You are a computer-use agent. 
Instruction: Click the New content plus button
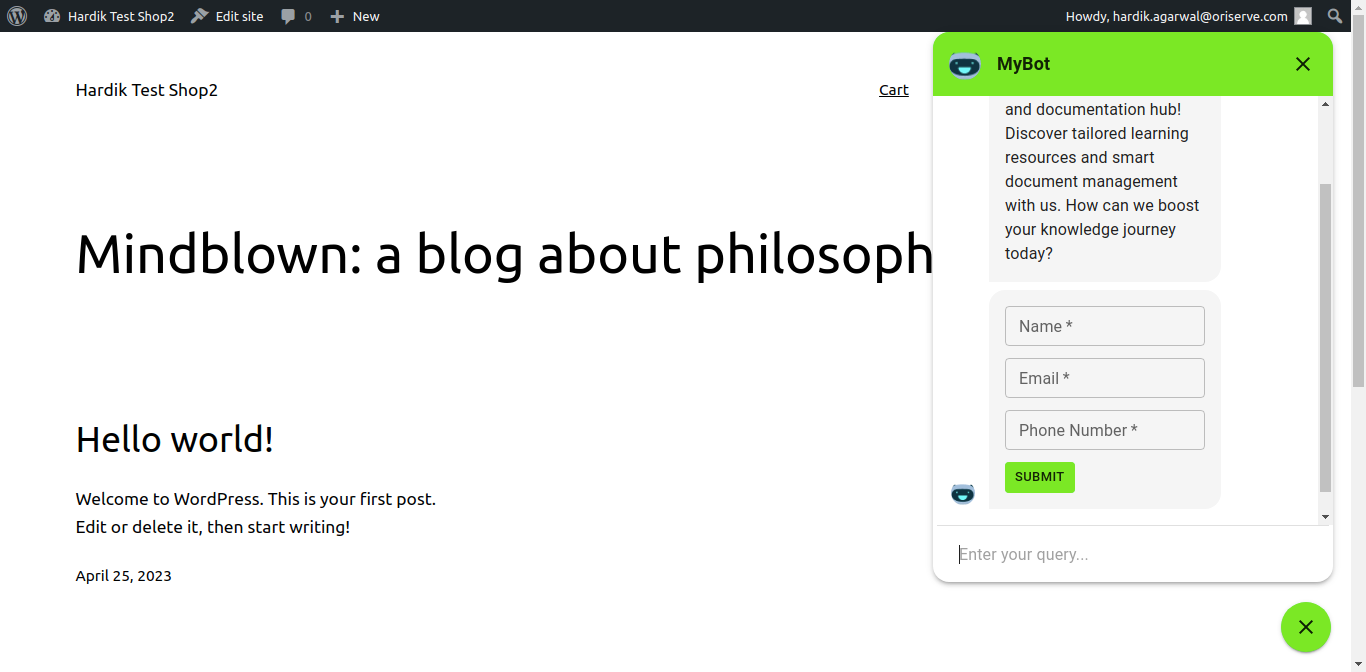tap(355, 16)
